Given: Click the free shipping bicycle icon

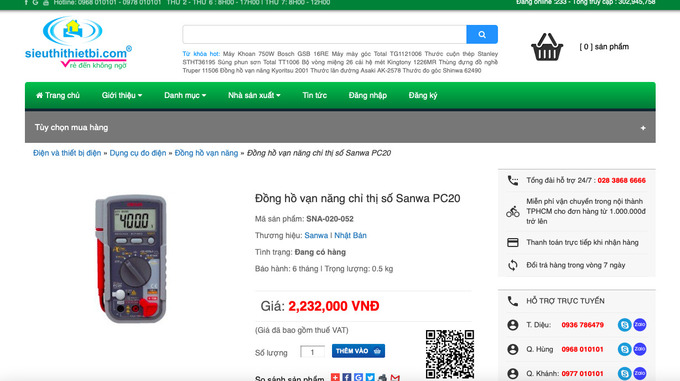Looking at the screenshot, I should pyautogui.click(x=513, y=212).
